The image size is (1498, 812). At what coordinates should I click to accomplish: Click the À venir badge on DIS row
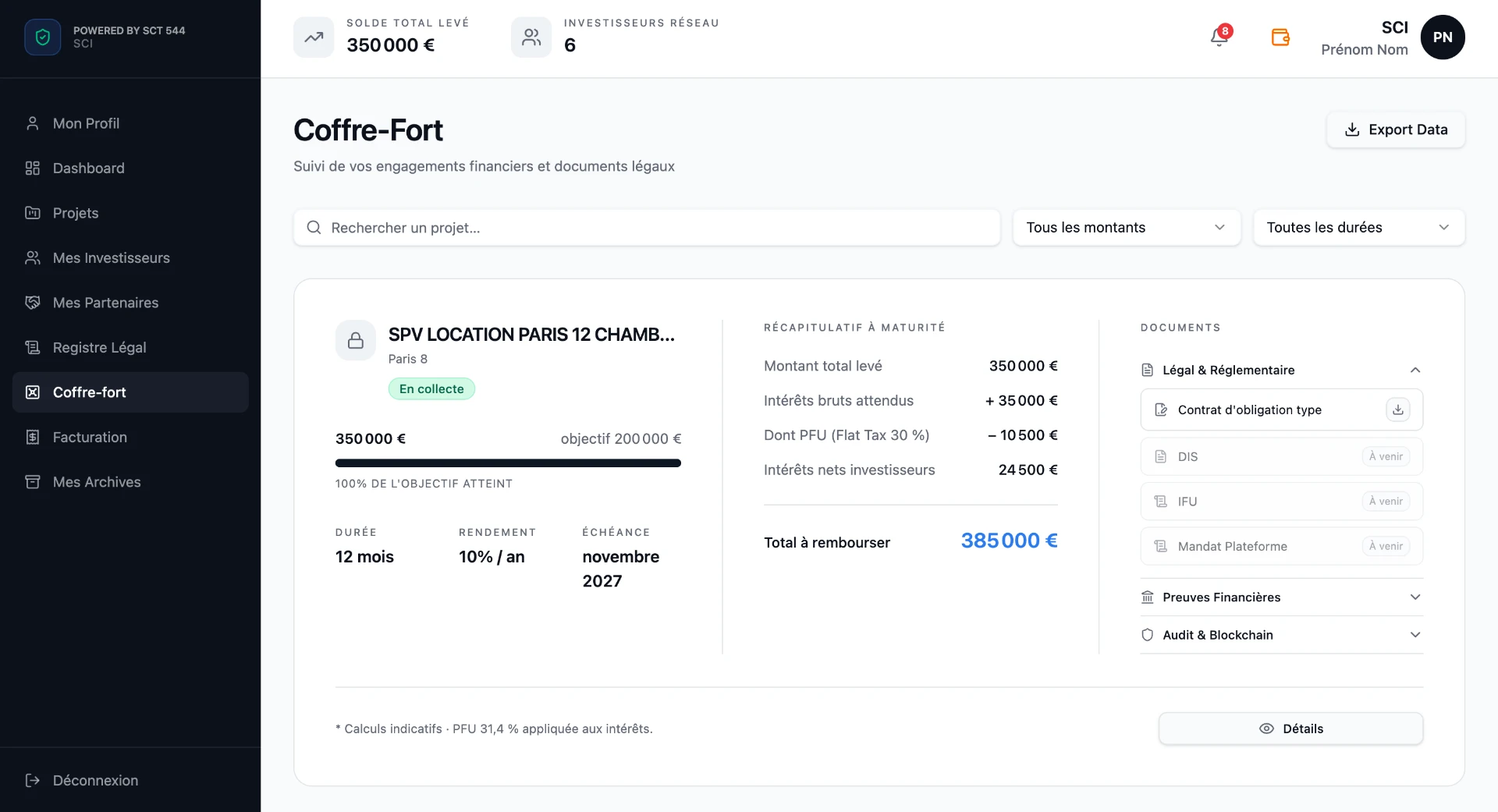click(1386, 456)
